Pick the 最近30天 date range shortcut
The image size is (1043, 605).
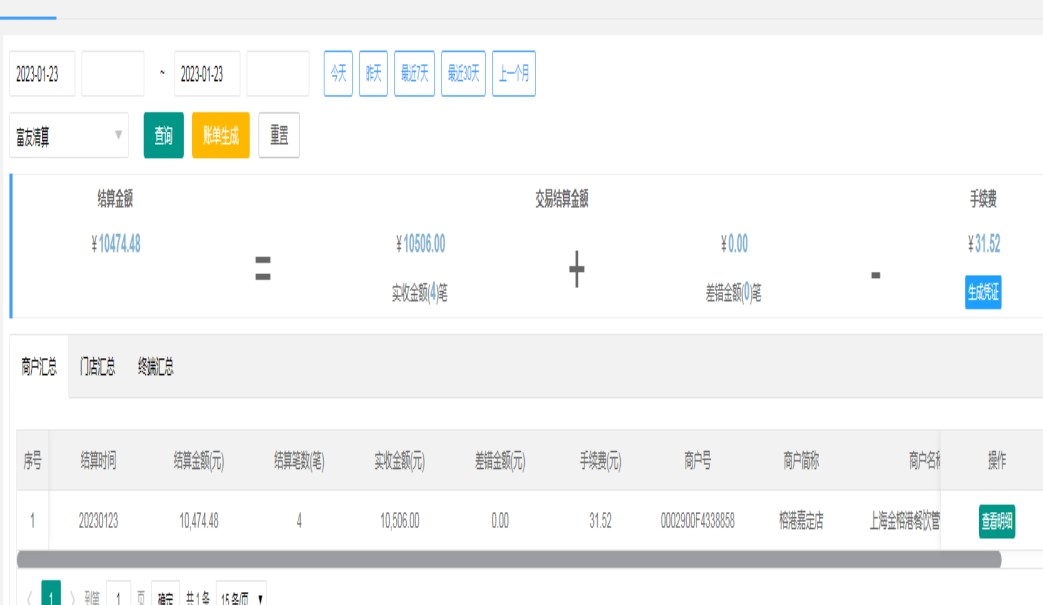[464, 74]
